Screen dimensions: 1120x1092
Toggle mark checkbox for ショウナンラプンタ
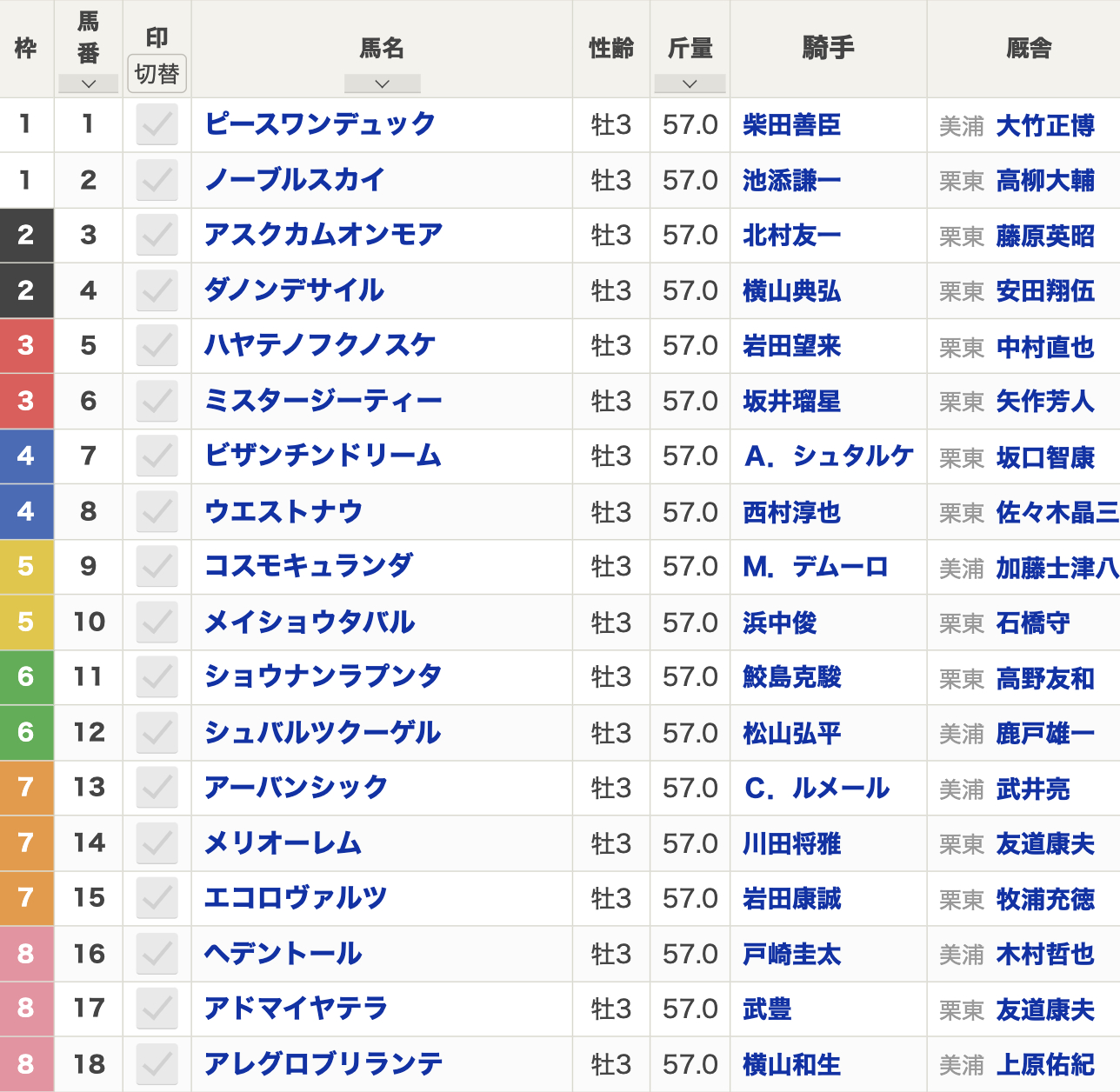pos(157,676)
